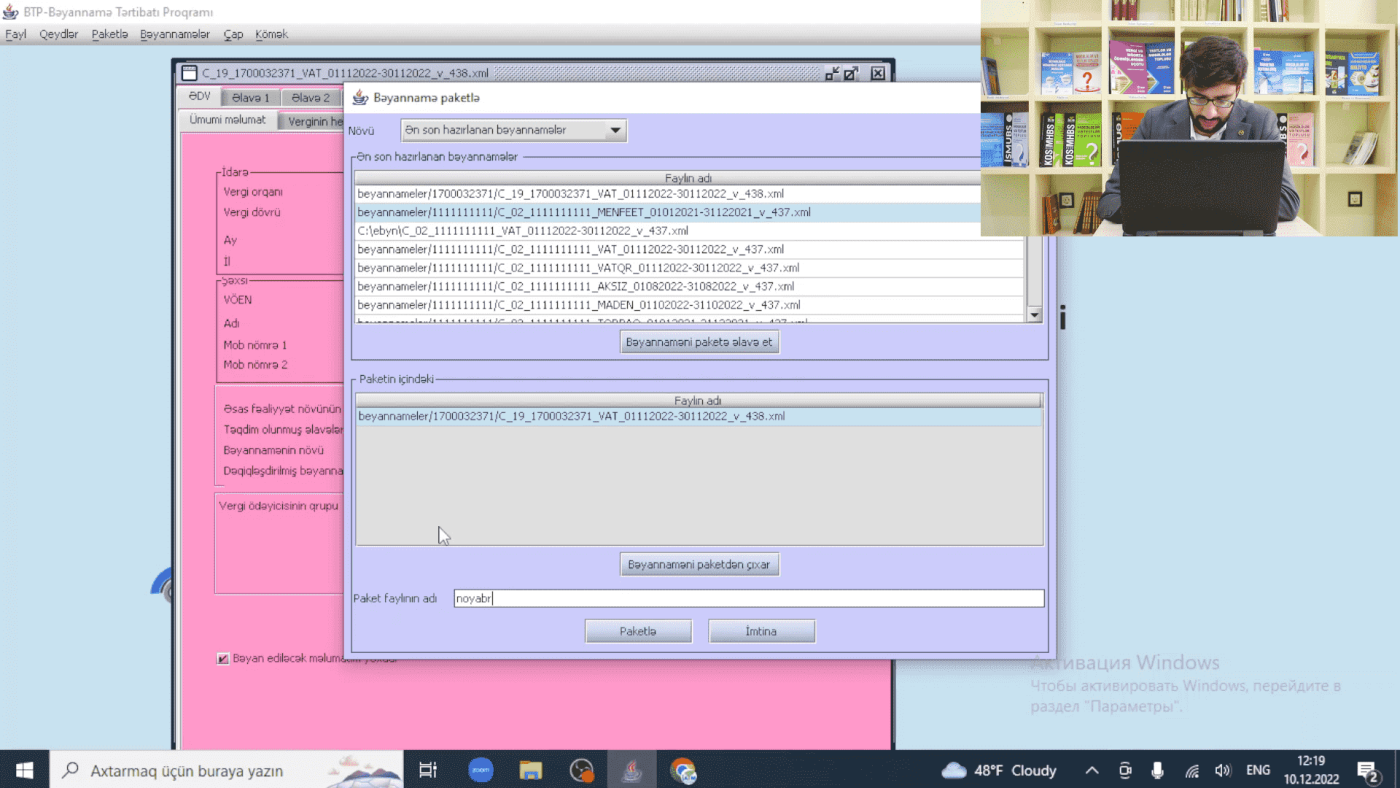Viewport: 1400px width, 788px height.
Task: Open the Çap menu
Action: point(233,34)
